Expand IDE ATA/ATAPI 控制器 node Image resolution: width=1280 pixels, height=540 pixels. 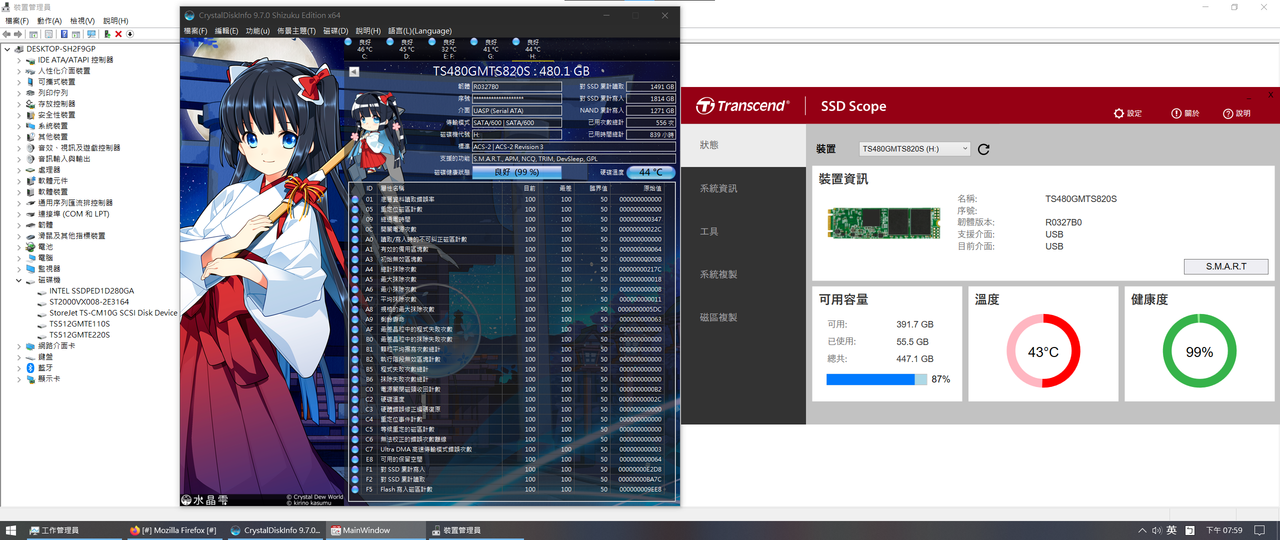18,60
